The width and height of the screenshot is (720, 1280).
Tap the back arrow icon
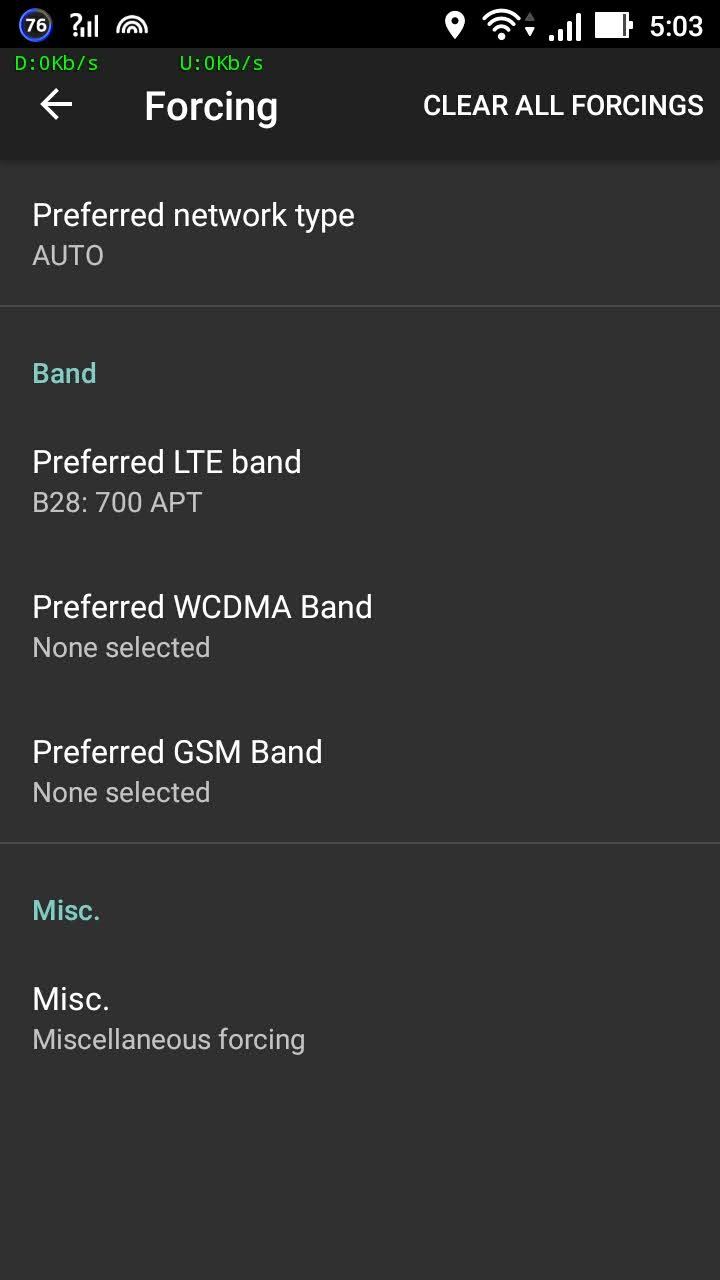56,105
